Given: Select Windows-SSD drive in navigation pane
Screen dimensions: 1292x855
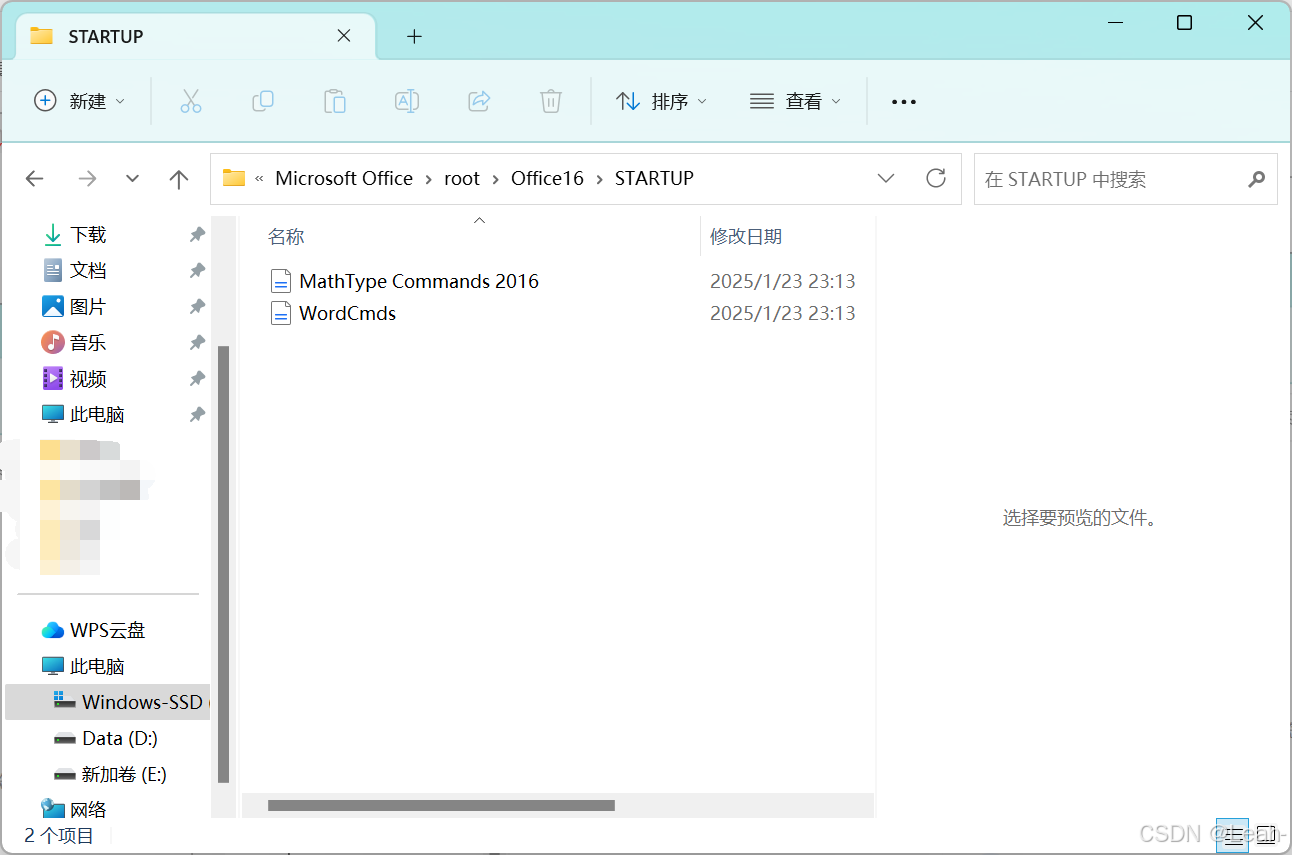Looking at the screenshot, I should [x=108, y=702].
